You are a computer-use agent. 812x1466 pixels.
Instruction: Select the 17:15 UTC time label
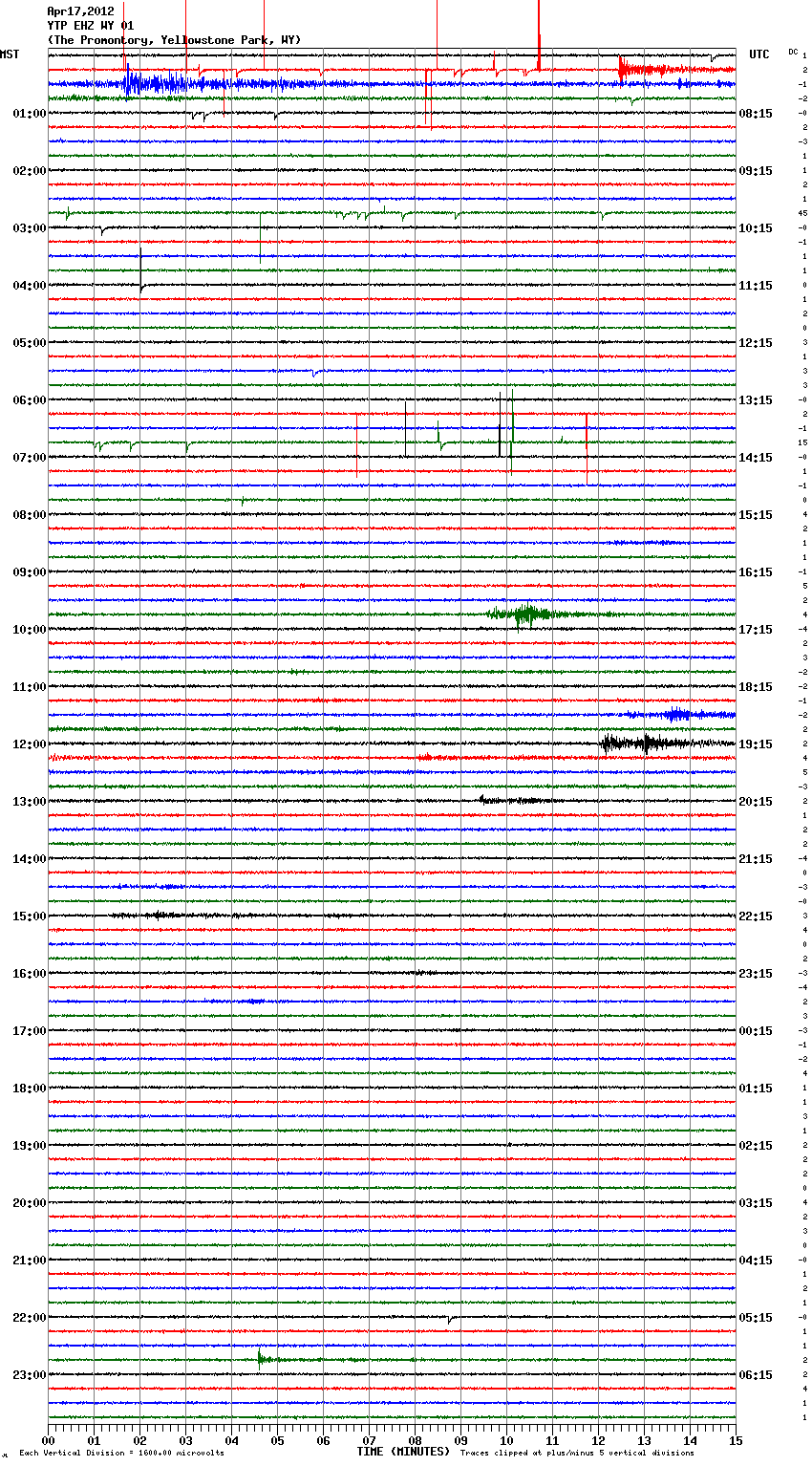[756, 630]
